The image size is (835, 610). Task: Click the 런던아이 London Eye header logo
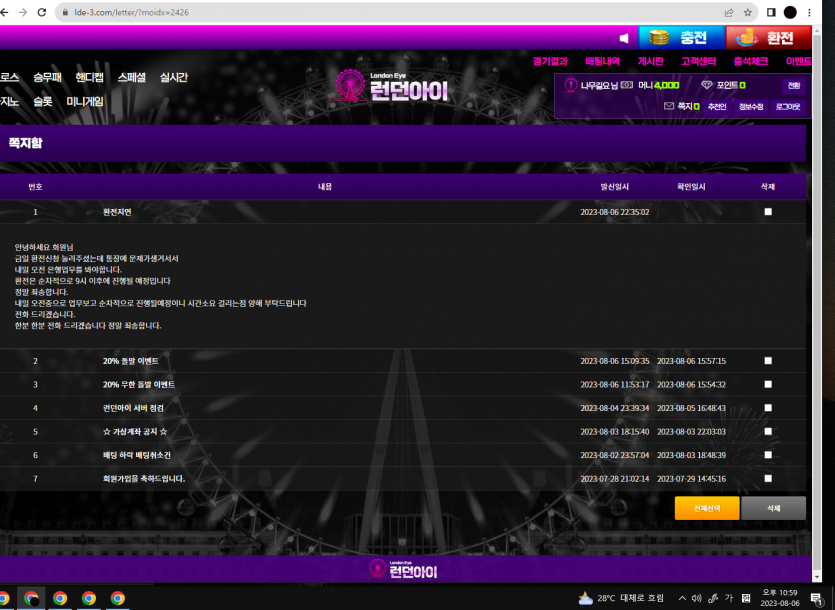393,88
